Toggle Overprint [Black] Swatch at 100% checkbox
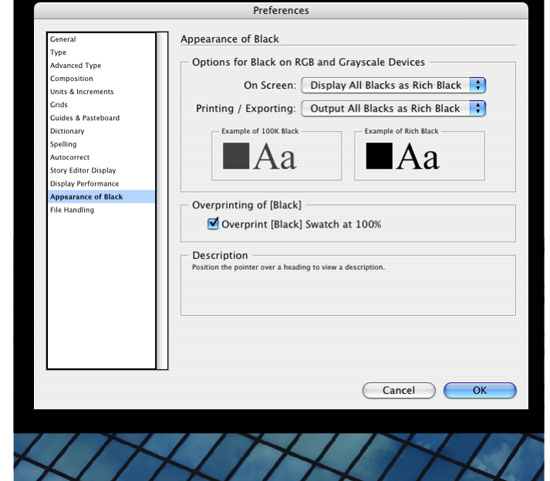This screenshot has height=481, width=550. [x=213, y=224]
